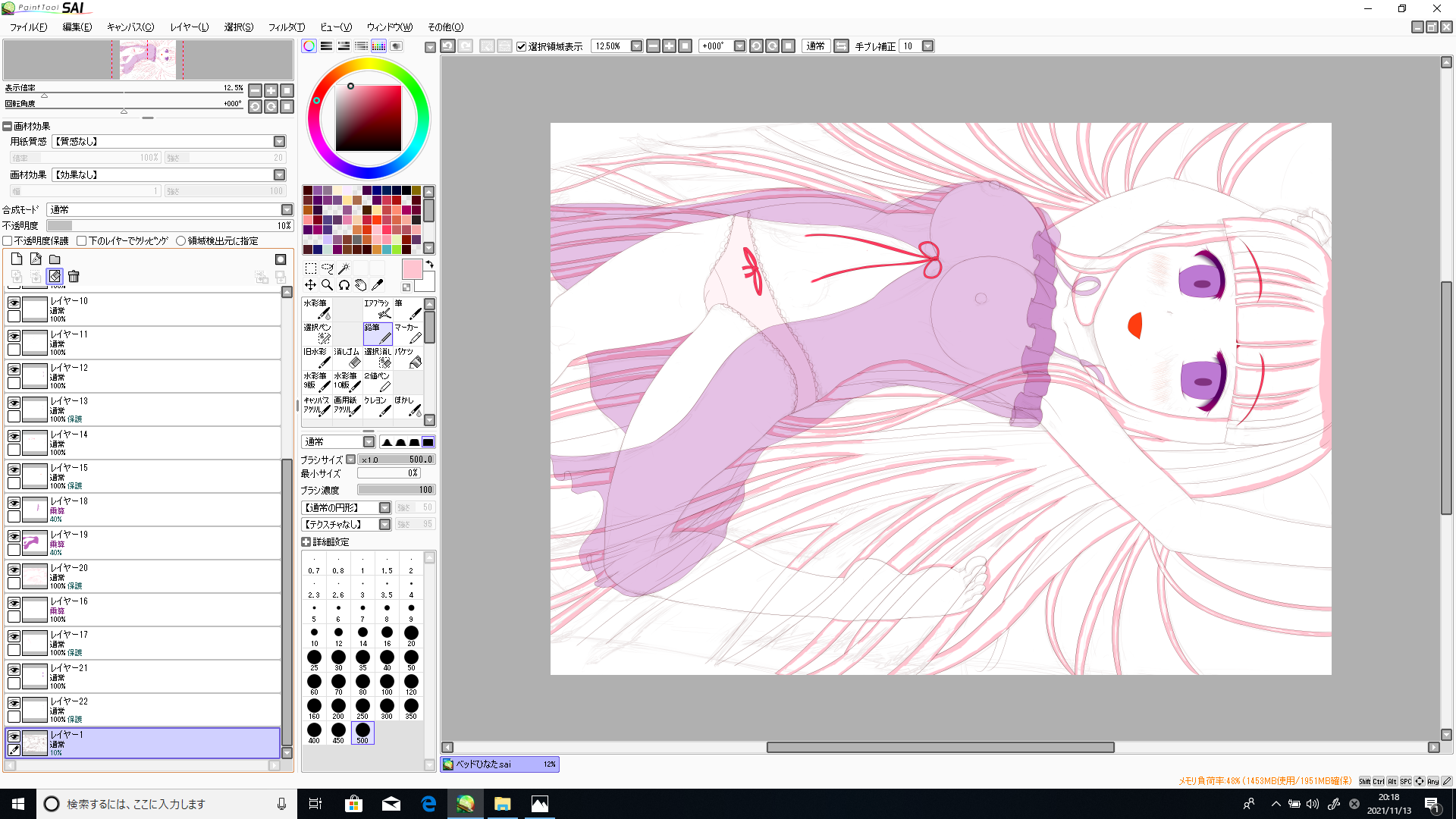Expand the 詳細設定 section

coord(306,542)
